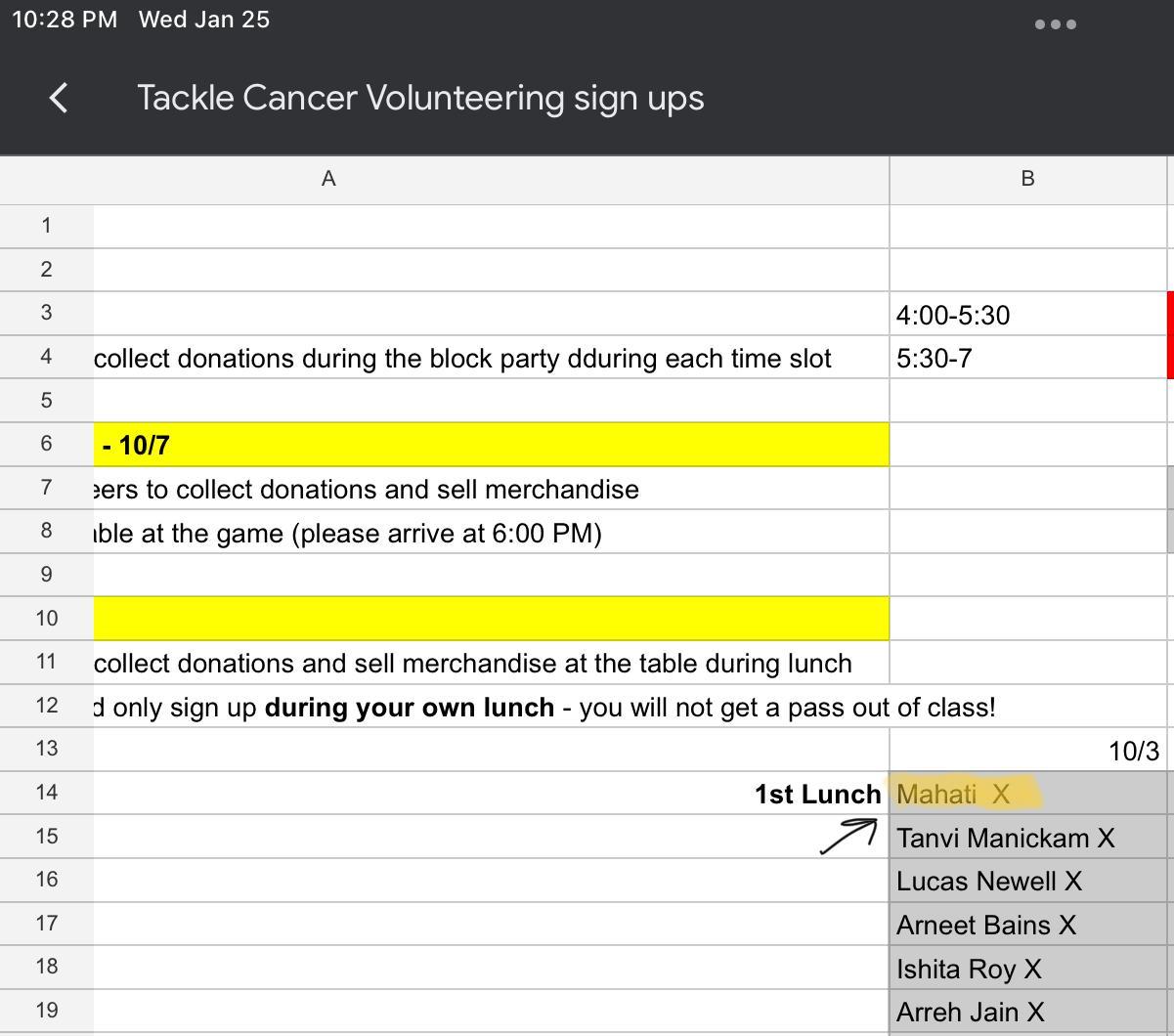This screenshot has width=1174, height=1036.
Task: Click the 4:00-5:30 time slot cell
Action: tap(1026, 315)
